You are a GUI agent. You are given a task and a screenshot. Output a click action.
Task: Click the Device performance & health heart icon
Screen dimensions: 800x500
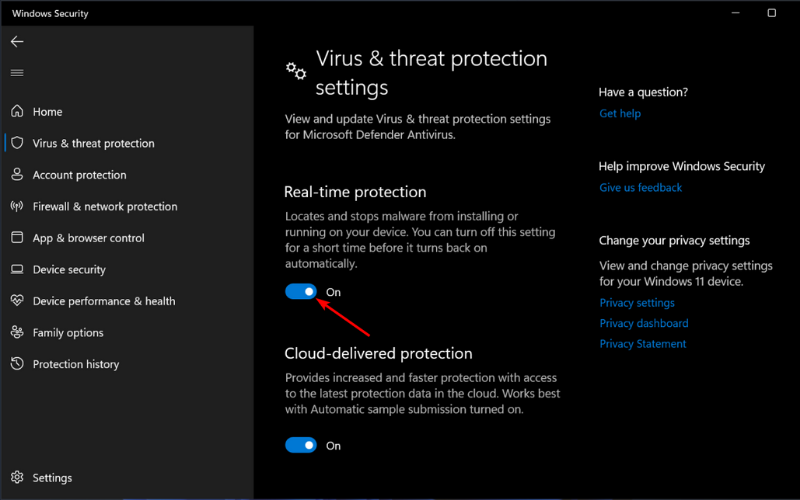click(17, 301)
